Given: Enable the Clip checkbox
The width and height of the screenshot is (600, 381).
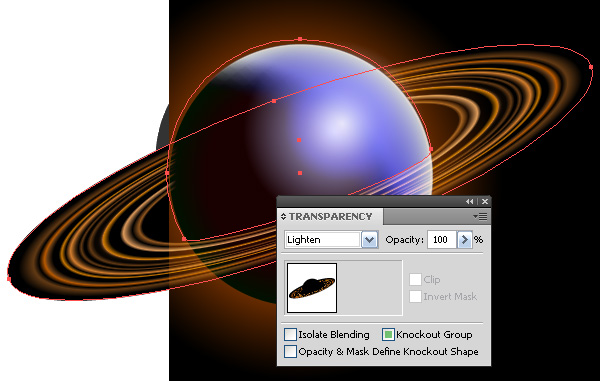Looking at the screenshot, I should pyautogui.click(x=415, y=280).
